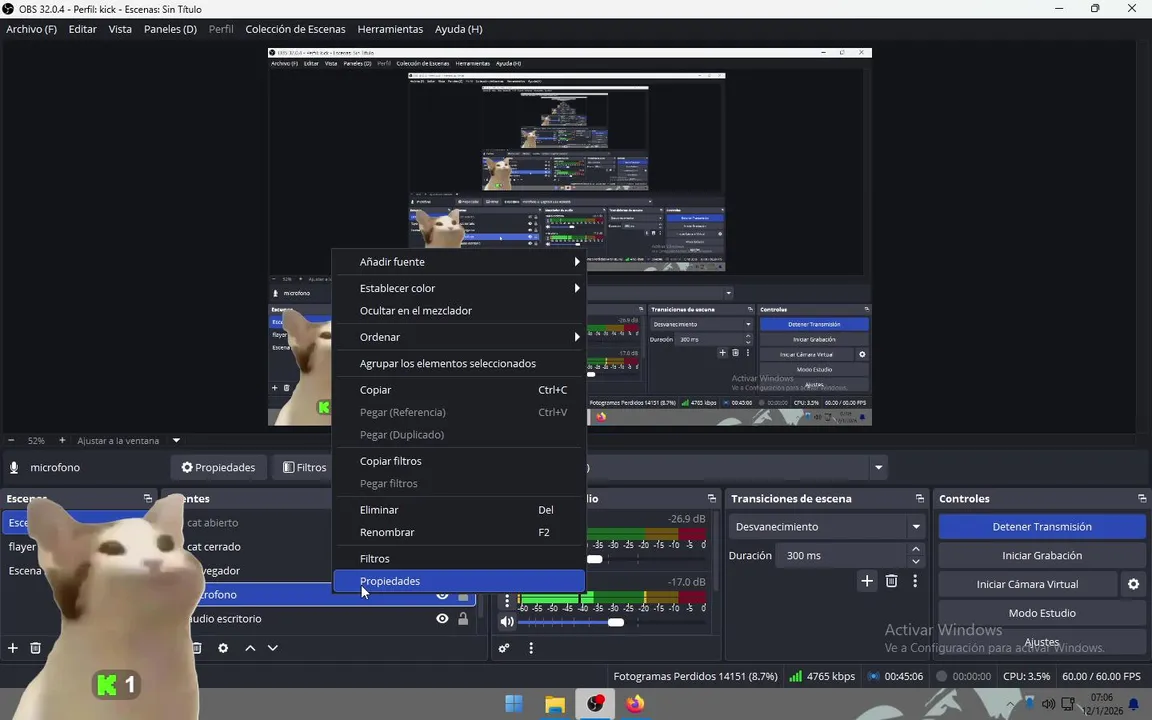The height and width of the screenshot is (720, 1152).
Task: Click Iniciar Grabación button
Action: point(1042,555)
